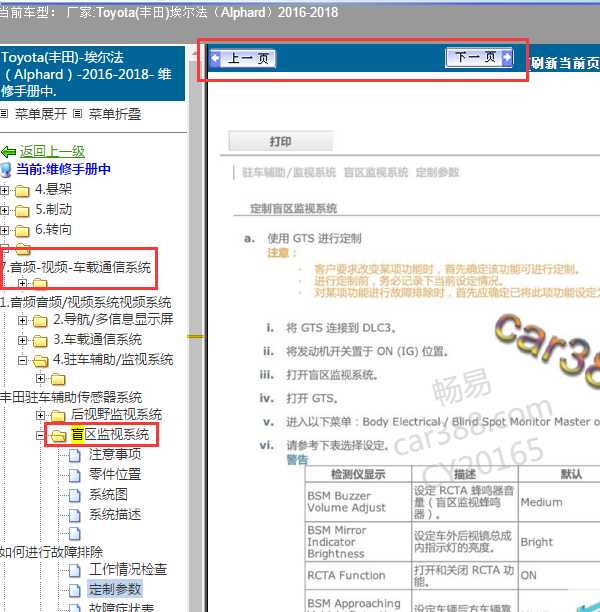
Task: Expand the 3.车载通信系统 node
Action: coord(22,340)
